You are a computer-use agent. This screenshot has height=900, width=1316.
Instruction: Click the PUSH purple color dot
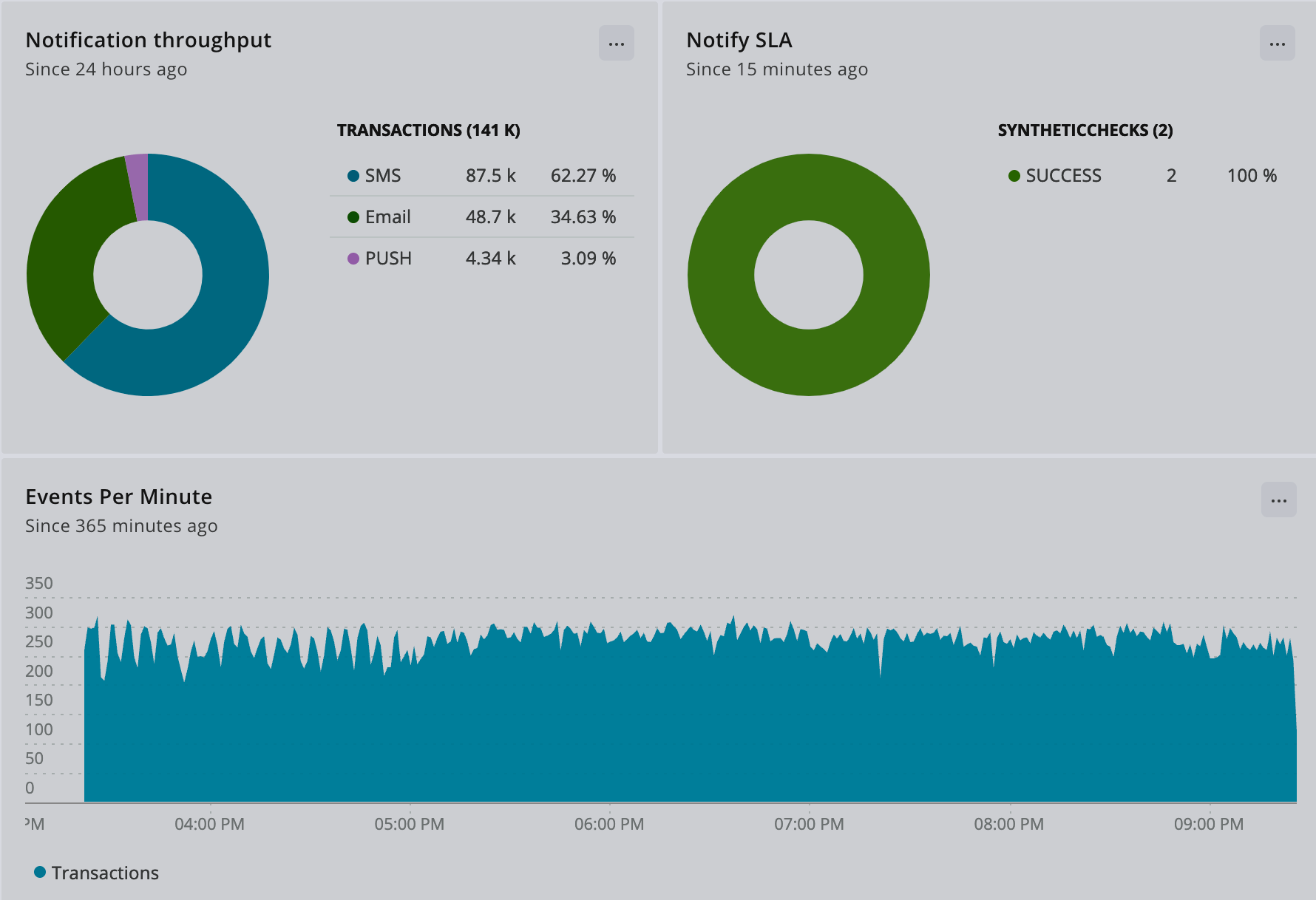[x=353, y=259]
